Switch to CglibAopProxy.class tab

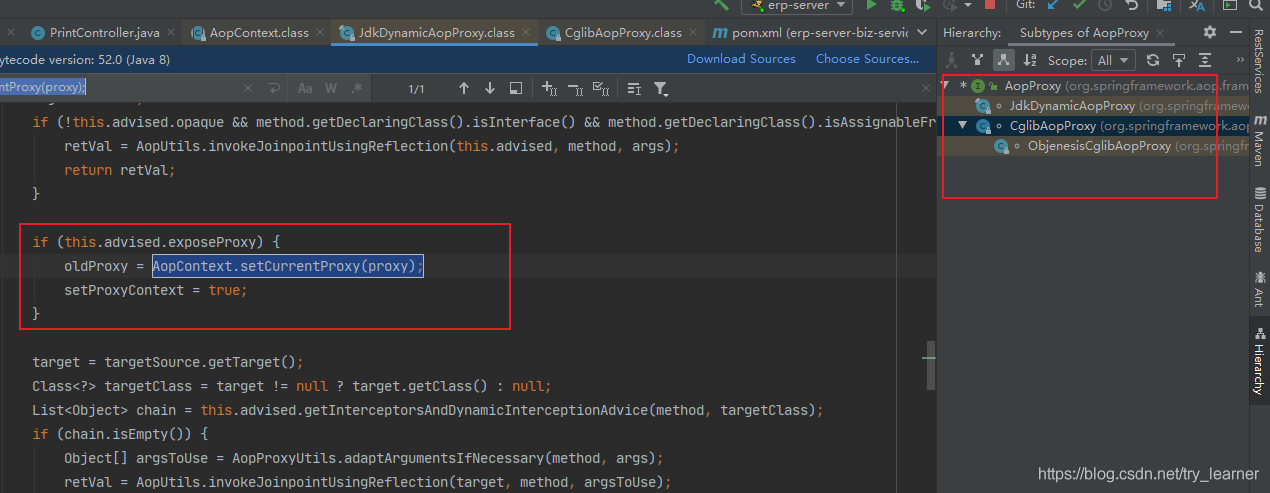click(622, 32)
